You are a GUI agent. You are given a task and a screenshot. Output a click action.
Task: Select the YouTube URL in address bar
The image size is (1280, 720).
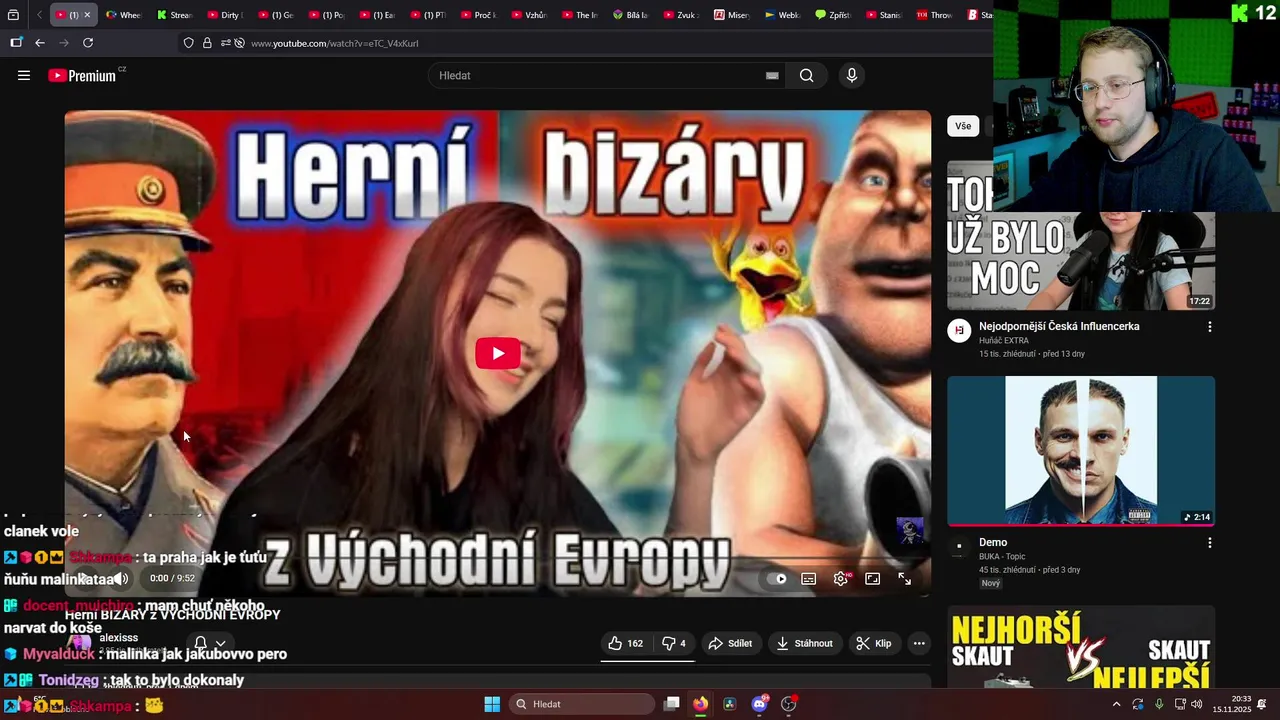point(334,43)
